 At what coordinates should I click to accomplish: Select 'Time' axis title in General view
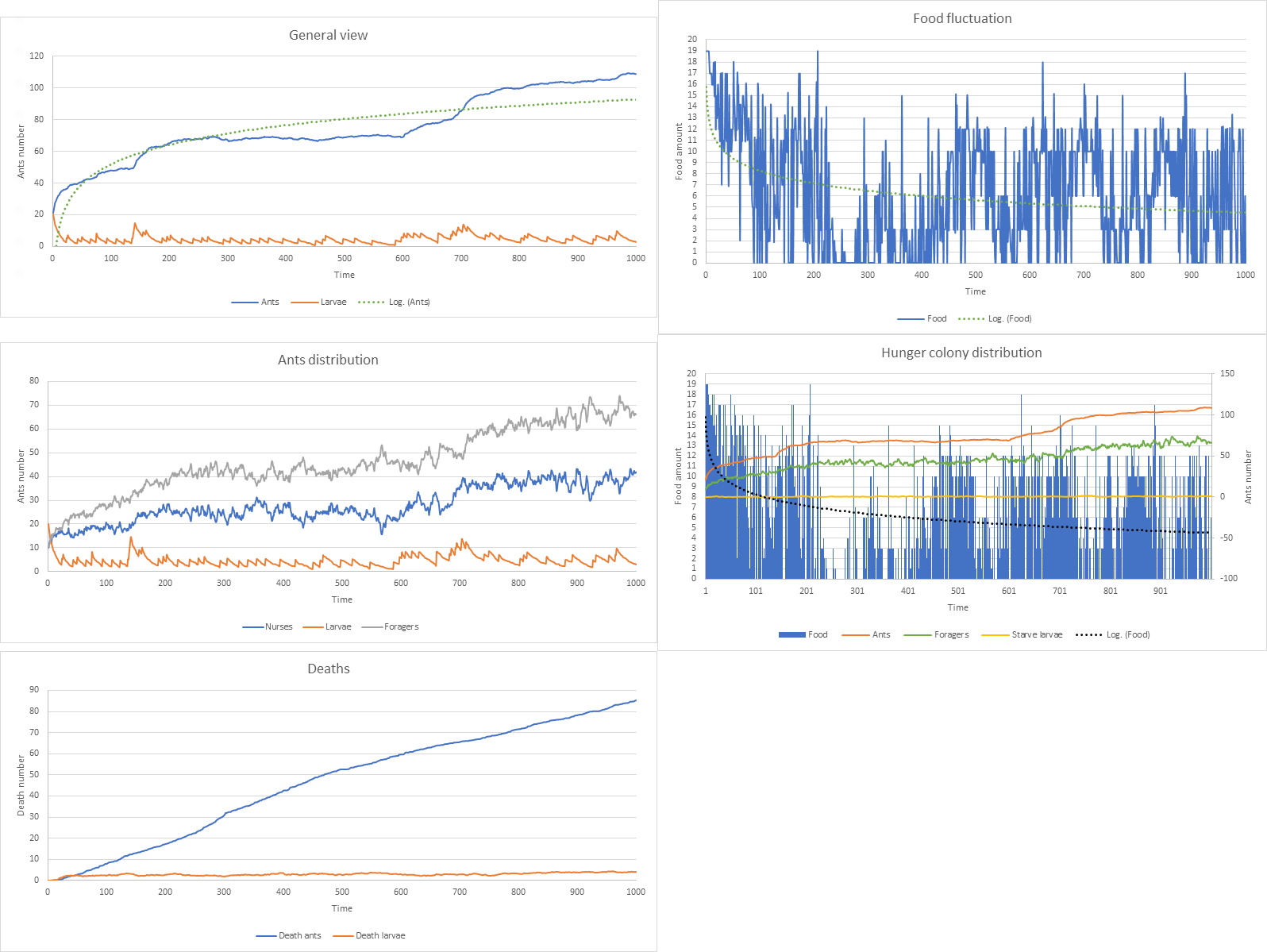(345, 275)
